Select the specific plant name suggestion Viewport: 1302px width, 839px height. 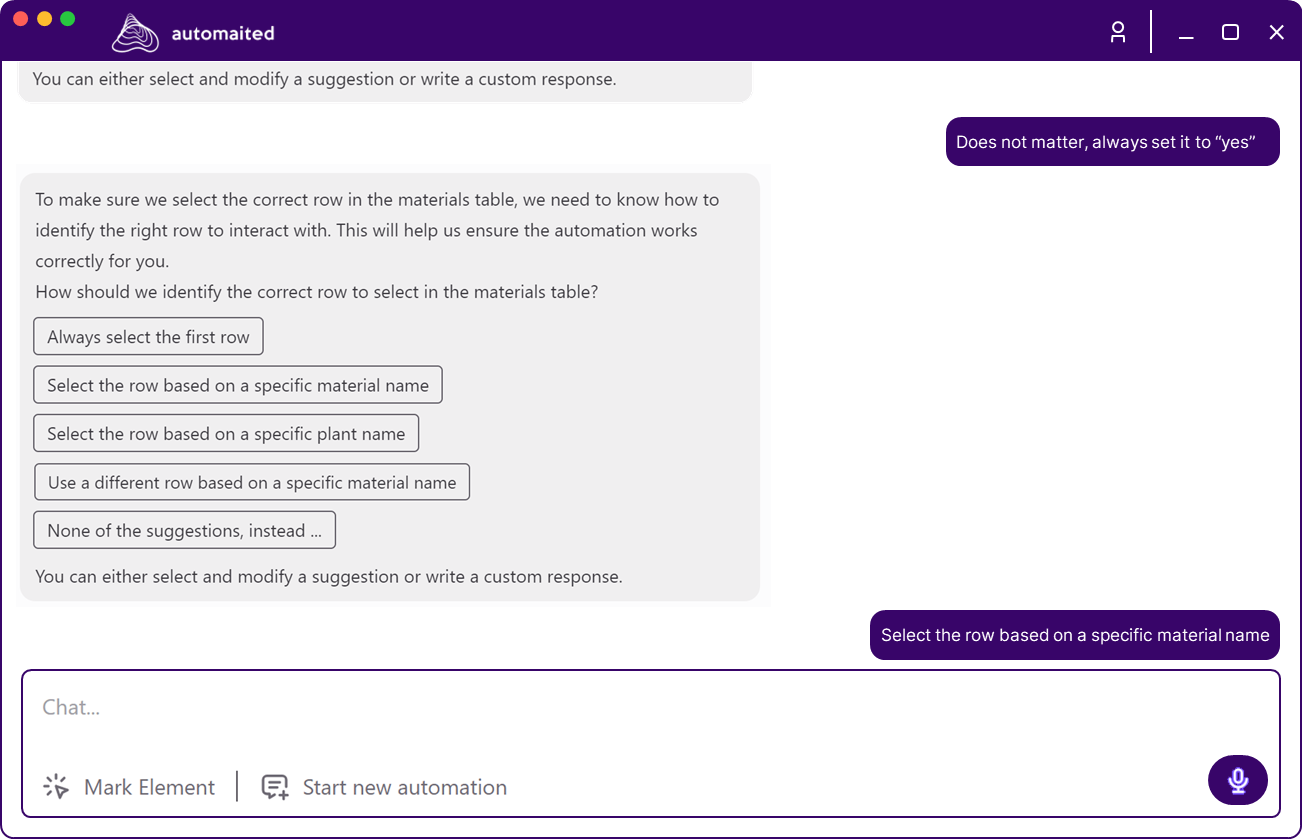click(226, 434)
